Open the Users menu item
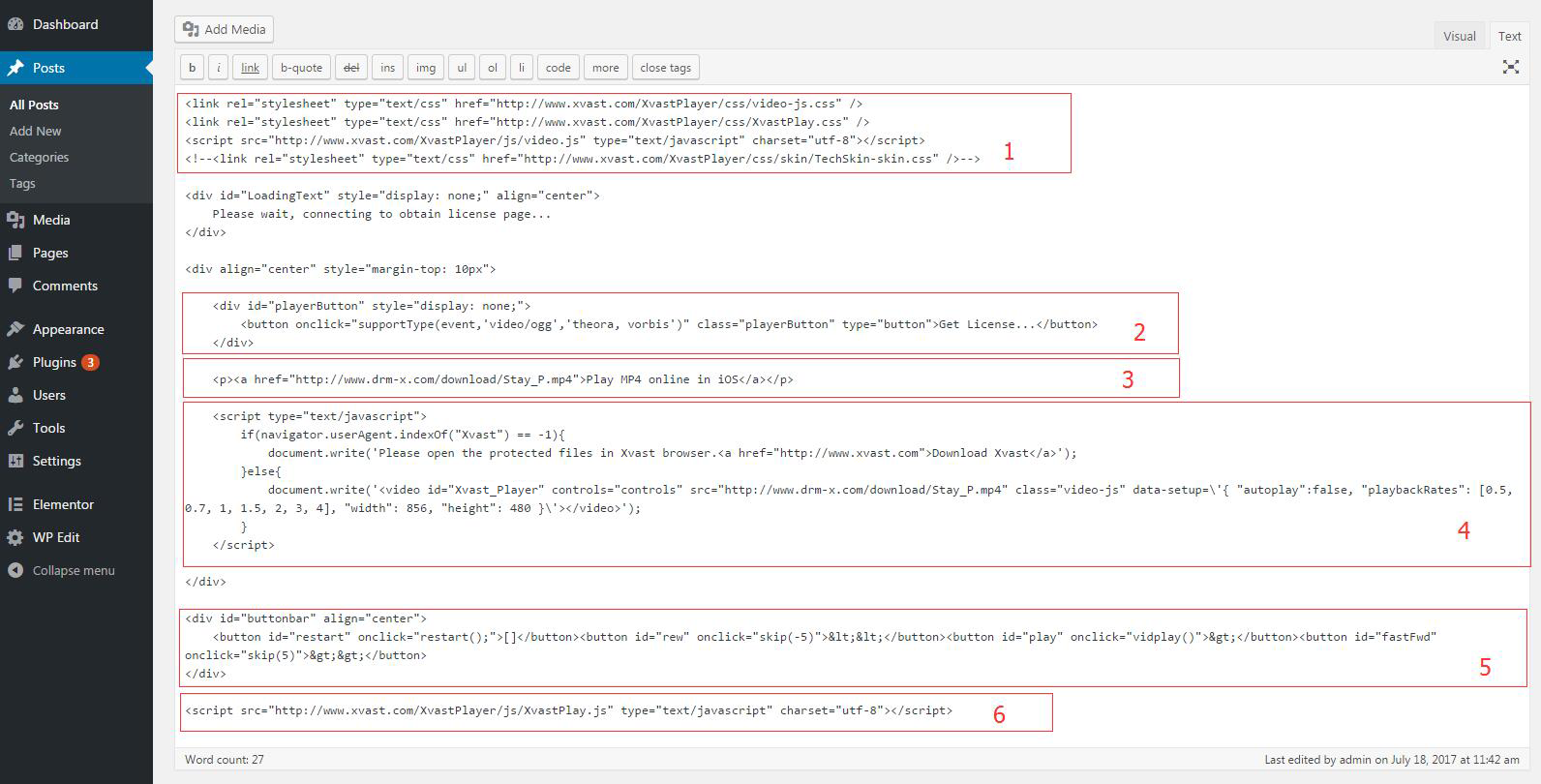 coord(76,395)
